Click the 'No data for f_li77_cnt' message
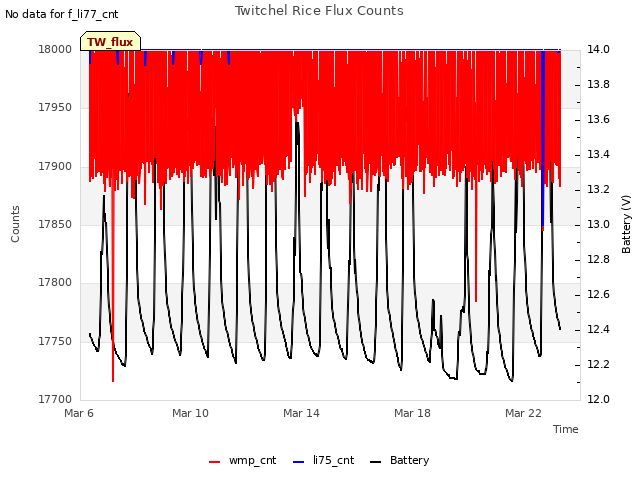 pyautogui.click(x=62, y=14)
